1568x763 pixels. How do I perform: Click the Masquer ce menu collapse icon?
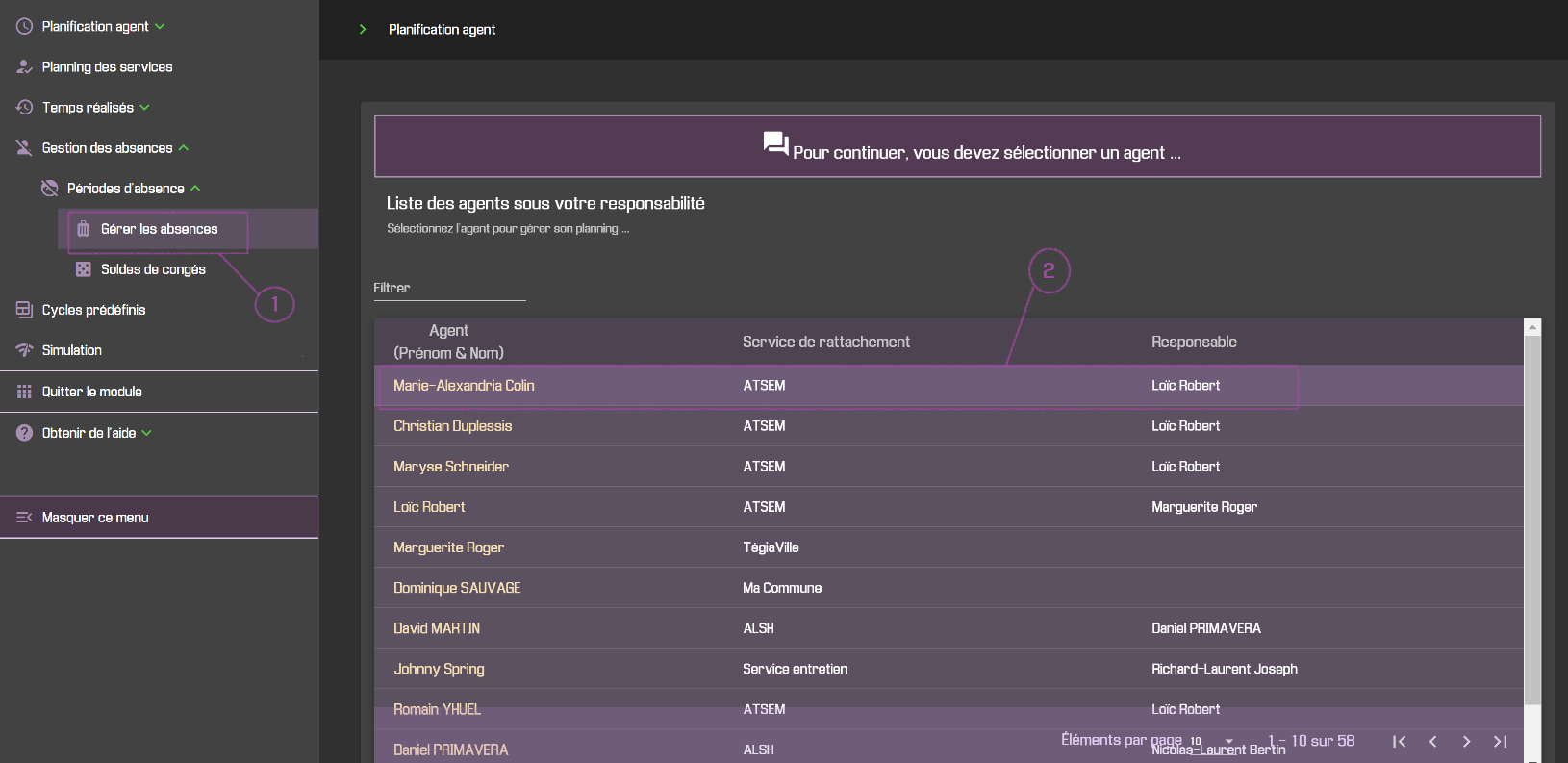[24, 518]
